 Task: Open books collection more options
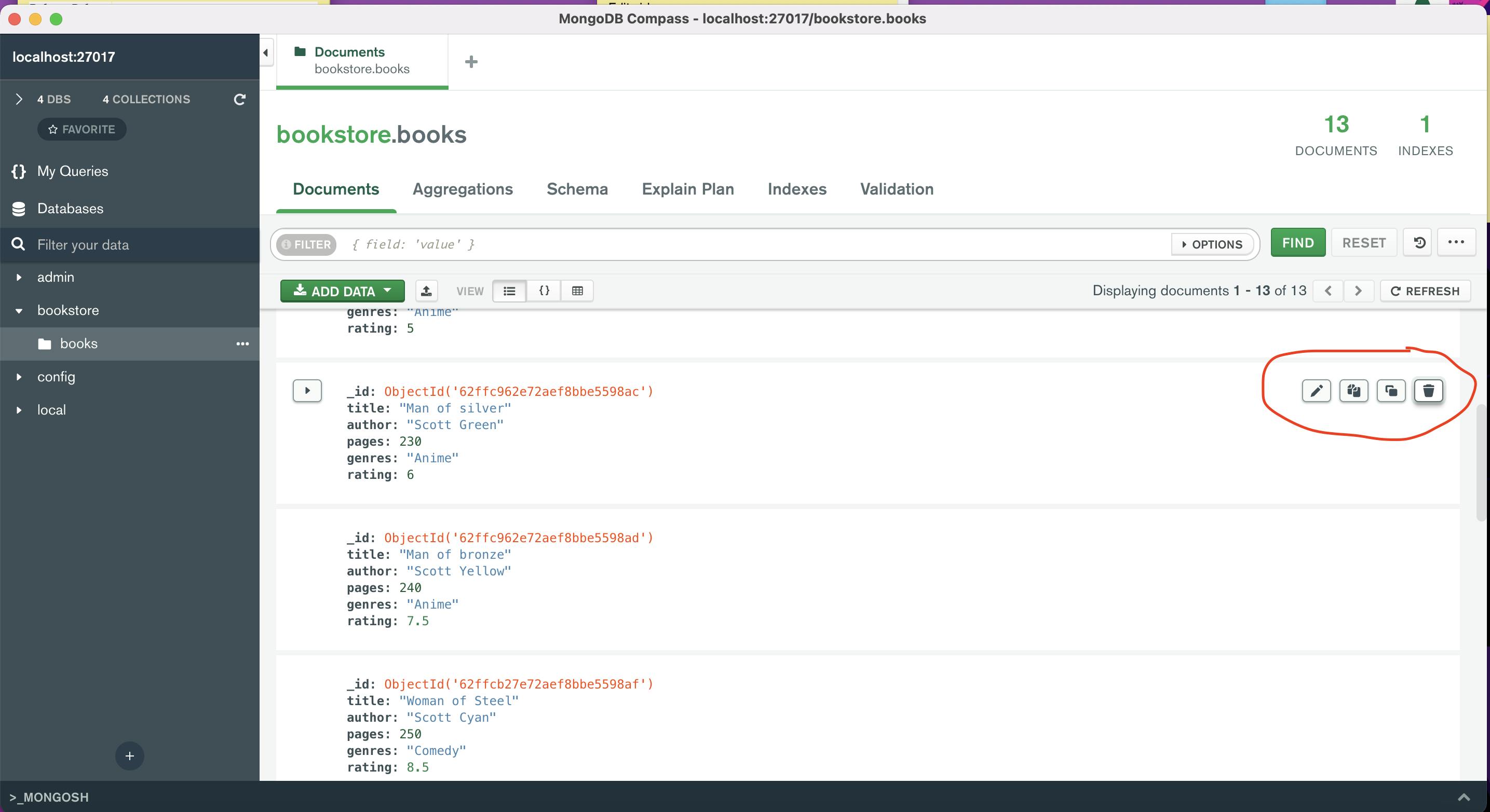click(x=242, y=344)
